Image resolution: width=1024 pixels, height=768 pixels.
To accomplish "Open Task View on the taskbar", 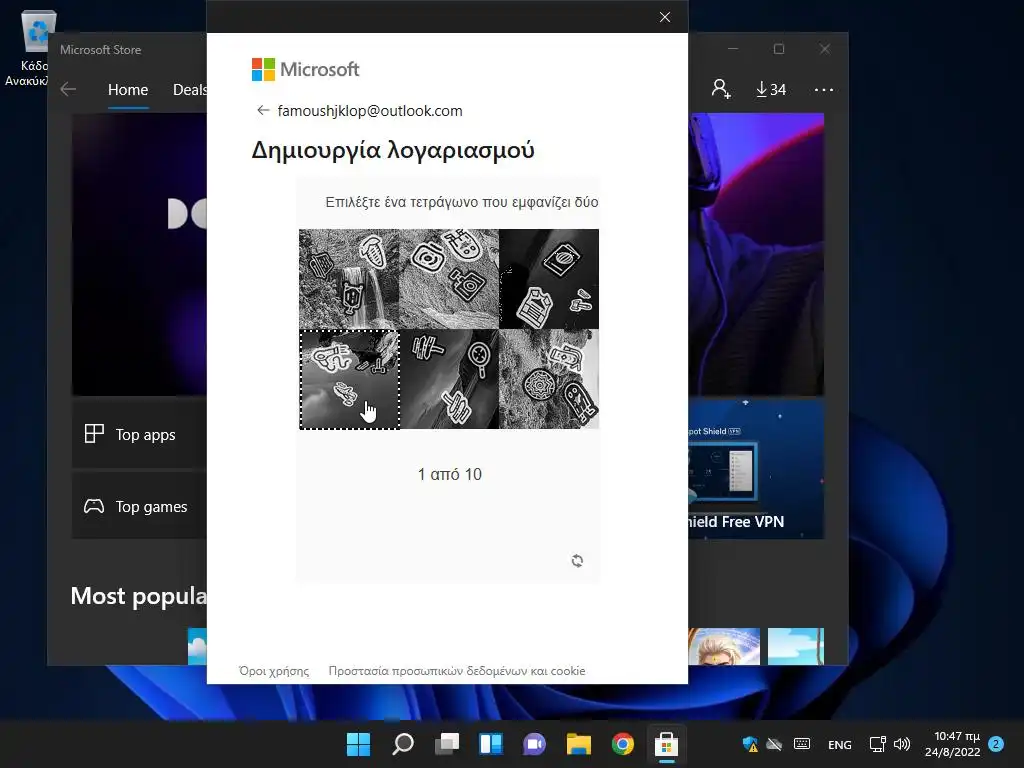I will pyautogui.click(x=447, y=744).
